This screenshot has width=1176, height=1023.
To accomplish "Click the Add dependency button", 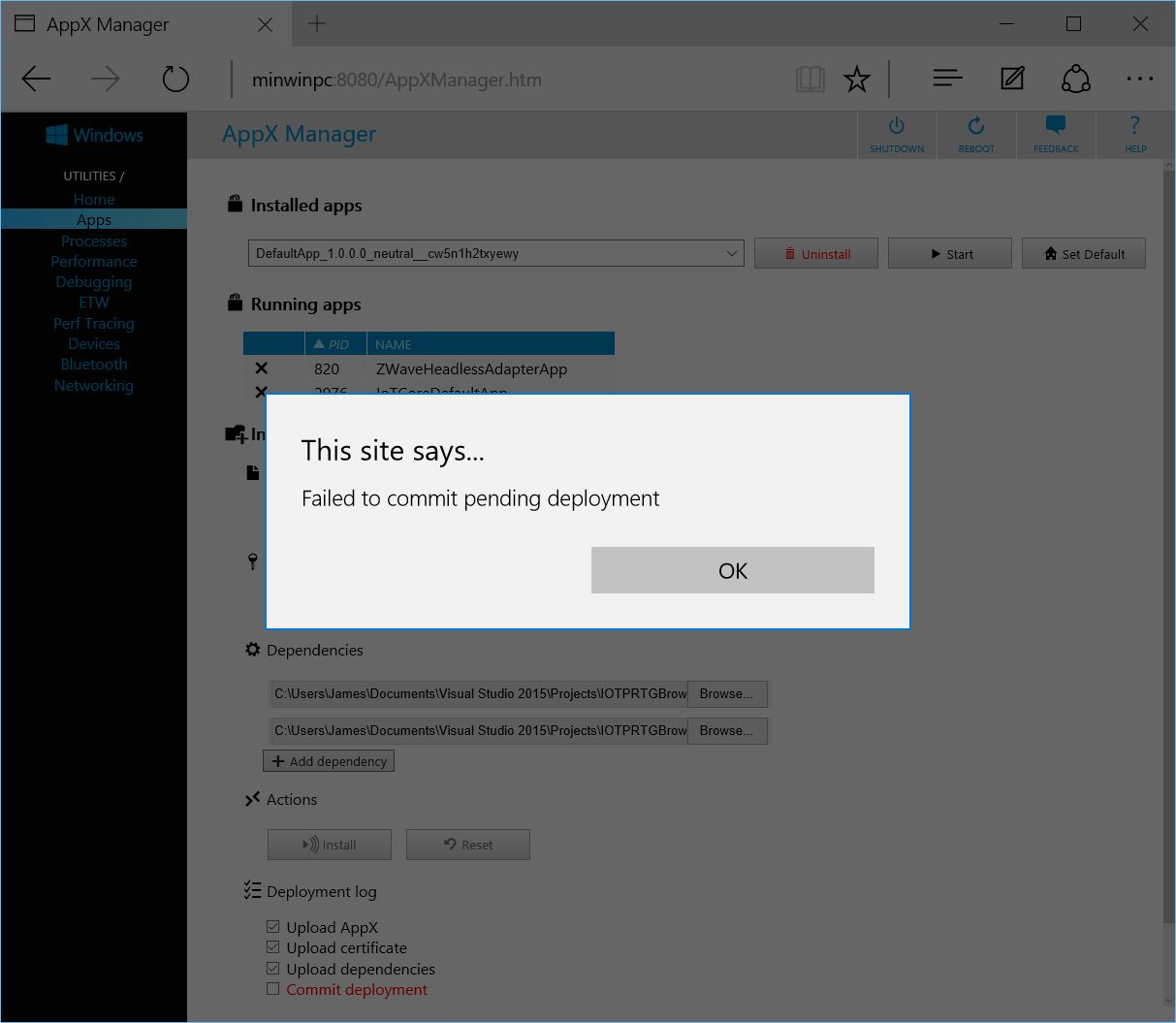I will tap(329, 761).
